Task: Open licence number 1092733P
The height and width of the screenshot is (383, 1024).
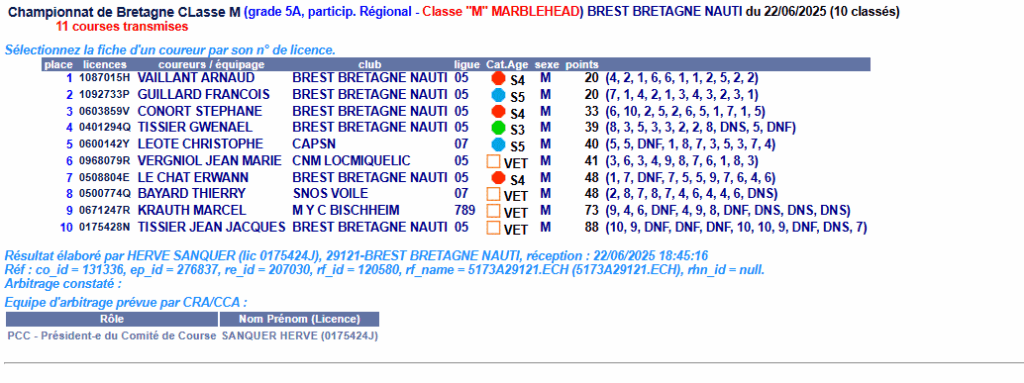Action: pyautogui.click(x=104, y=94)
